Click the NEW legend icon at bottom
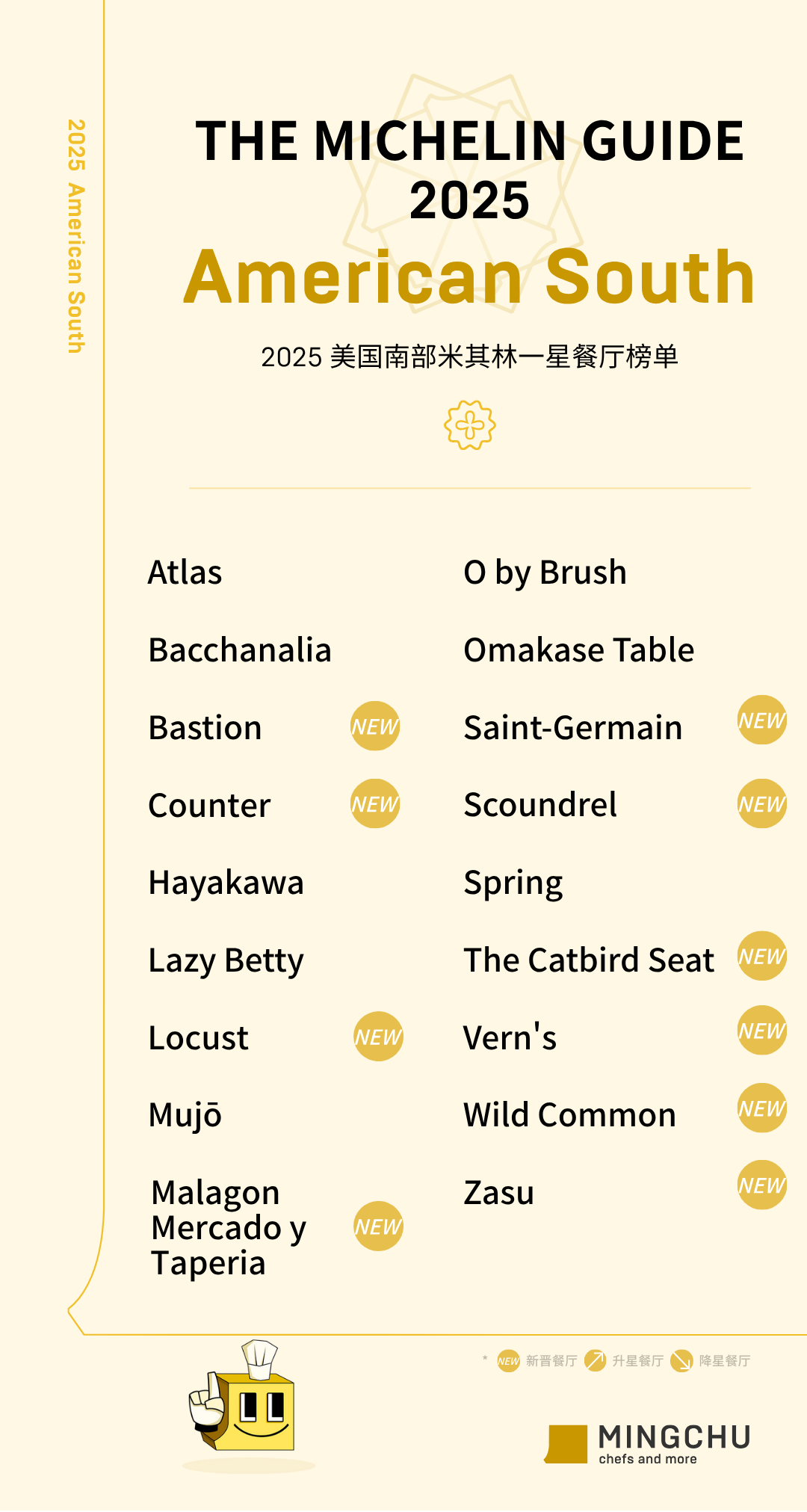Screen dimensions: 807x1512 click(508, 1361)
